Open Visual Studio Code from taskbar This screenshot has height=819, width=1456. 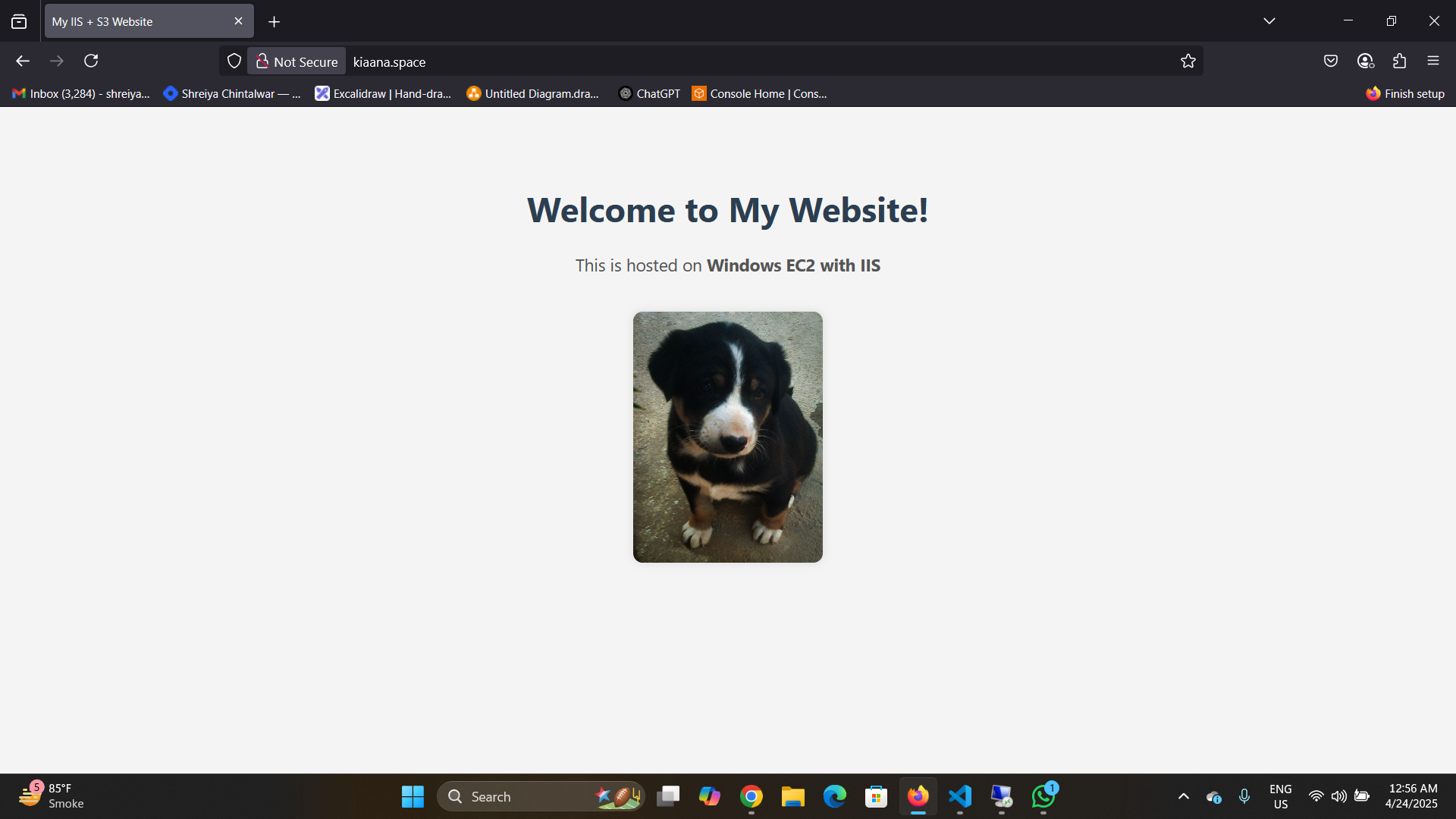[x=960, y=796]
